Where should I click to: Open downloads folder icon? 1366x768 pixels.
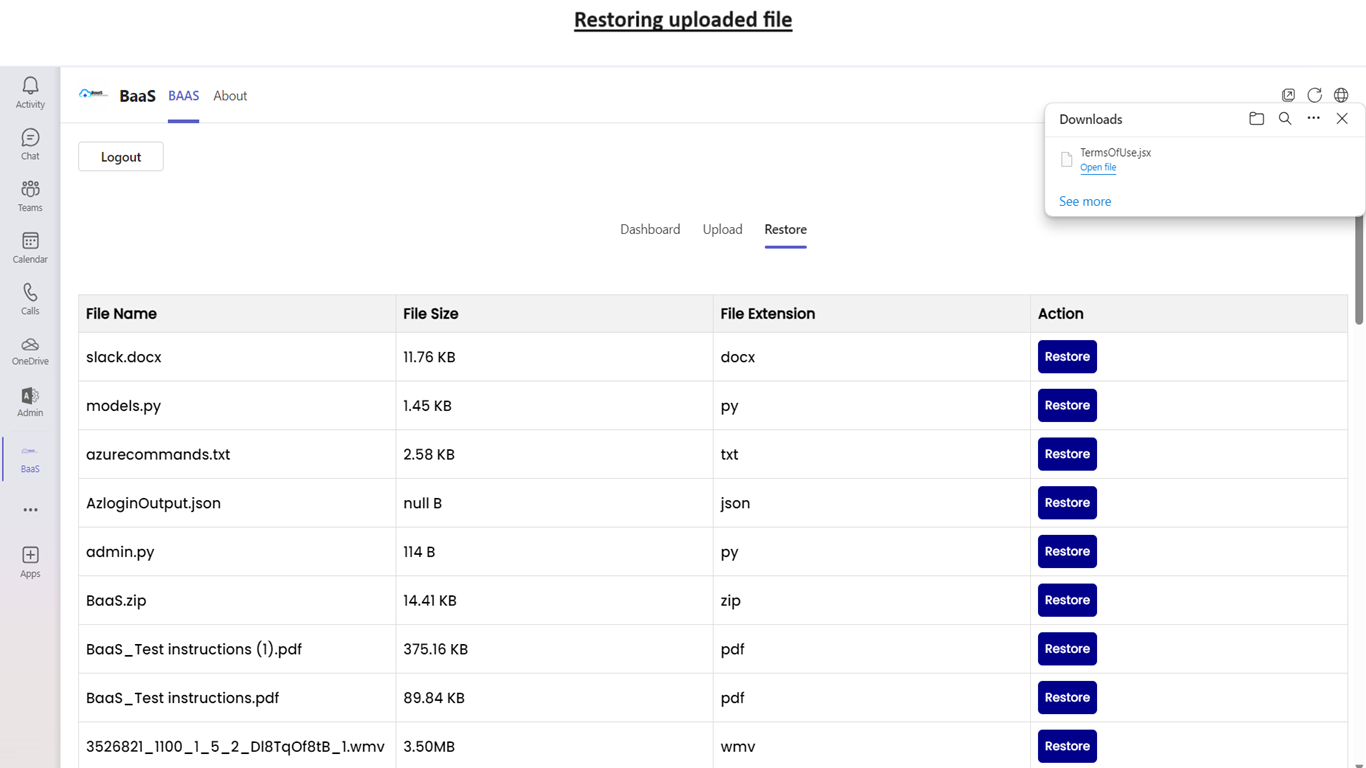click(x=1257, y=119)
